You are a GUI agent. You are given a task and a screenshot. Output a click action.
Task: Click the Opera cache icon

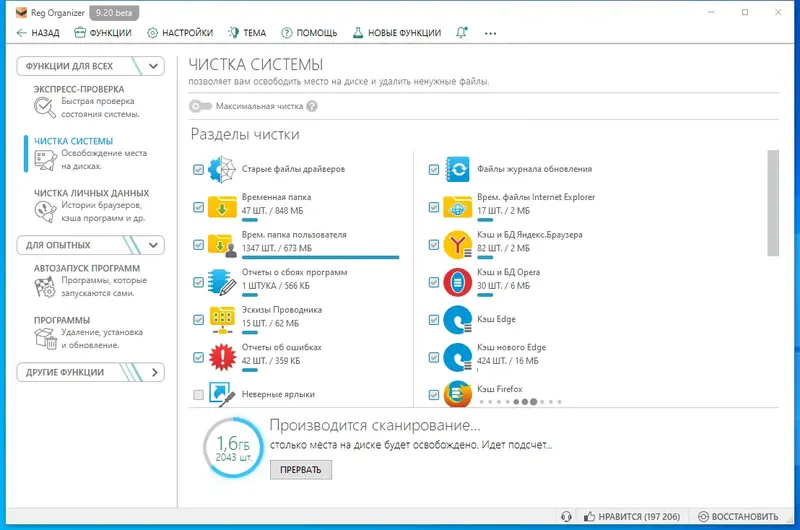coord(457,282)
